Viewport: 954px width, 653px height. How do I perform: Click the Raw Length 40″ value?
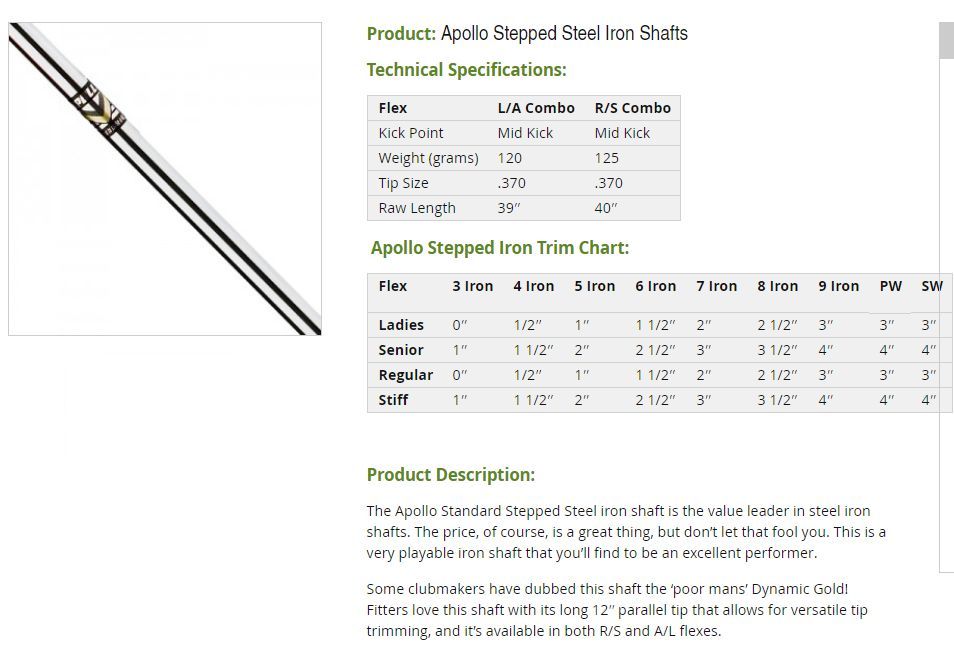[x=606, y=208]
